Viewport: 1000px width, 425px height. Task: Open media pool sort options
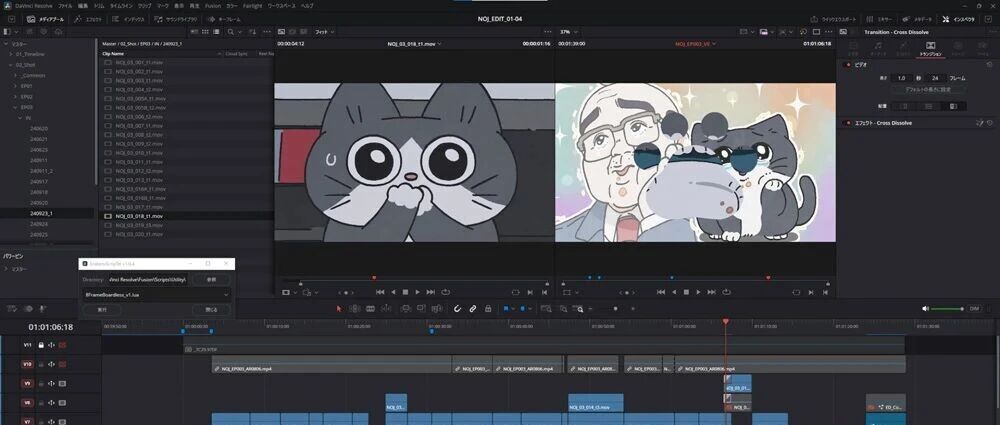(x=253, y=31)
